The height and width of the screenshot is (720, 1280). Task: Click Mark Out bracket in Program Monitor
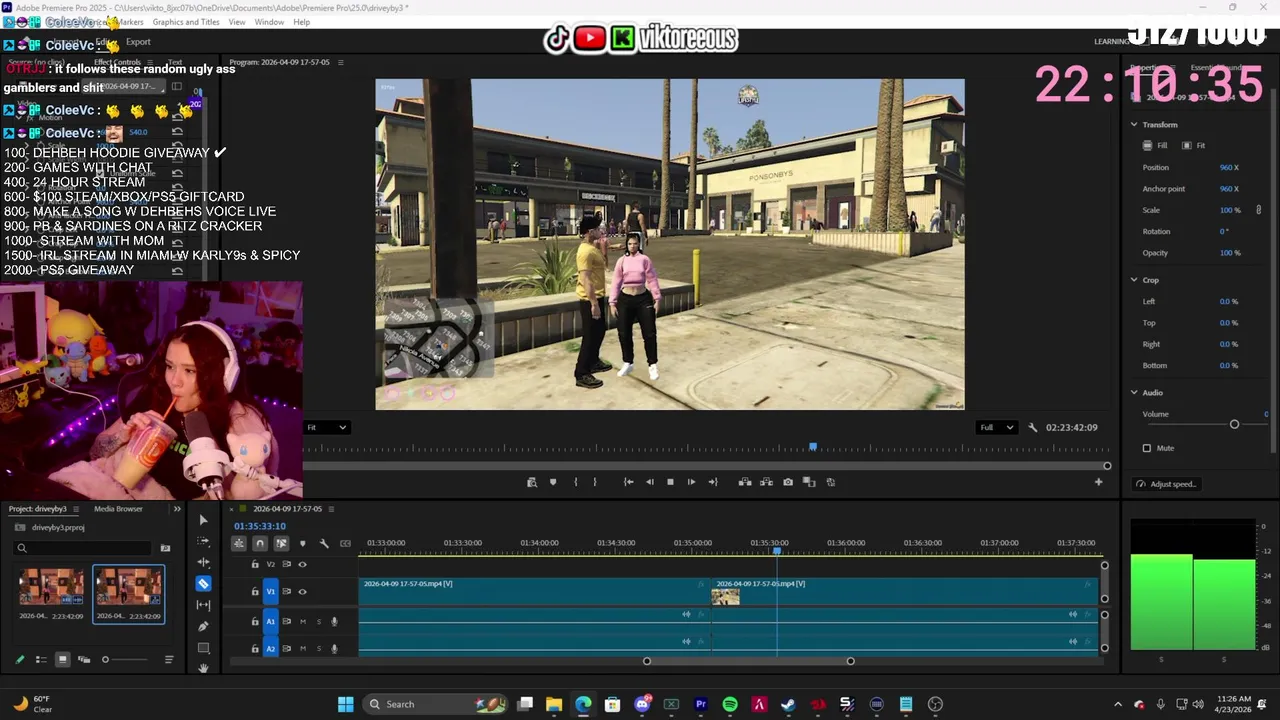pyautogui.click(x=595, y=482)
